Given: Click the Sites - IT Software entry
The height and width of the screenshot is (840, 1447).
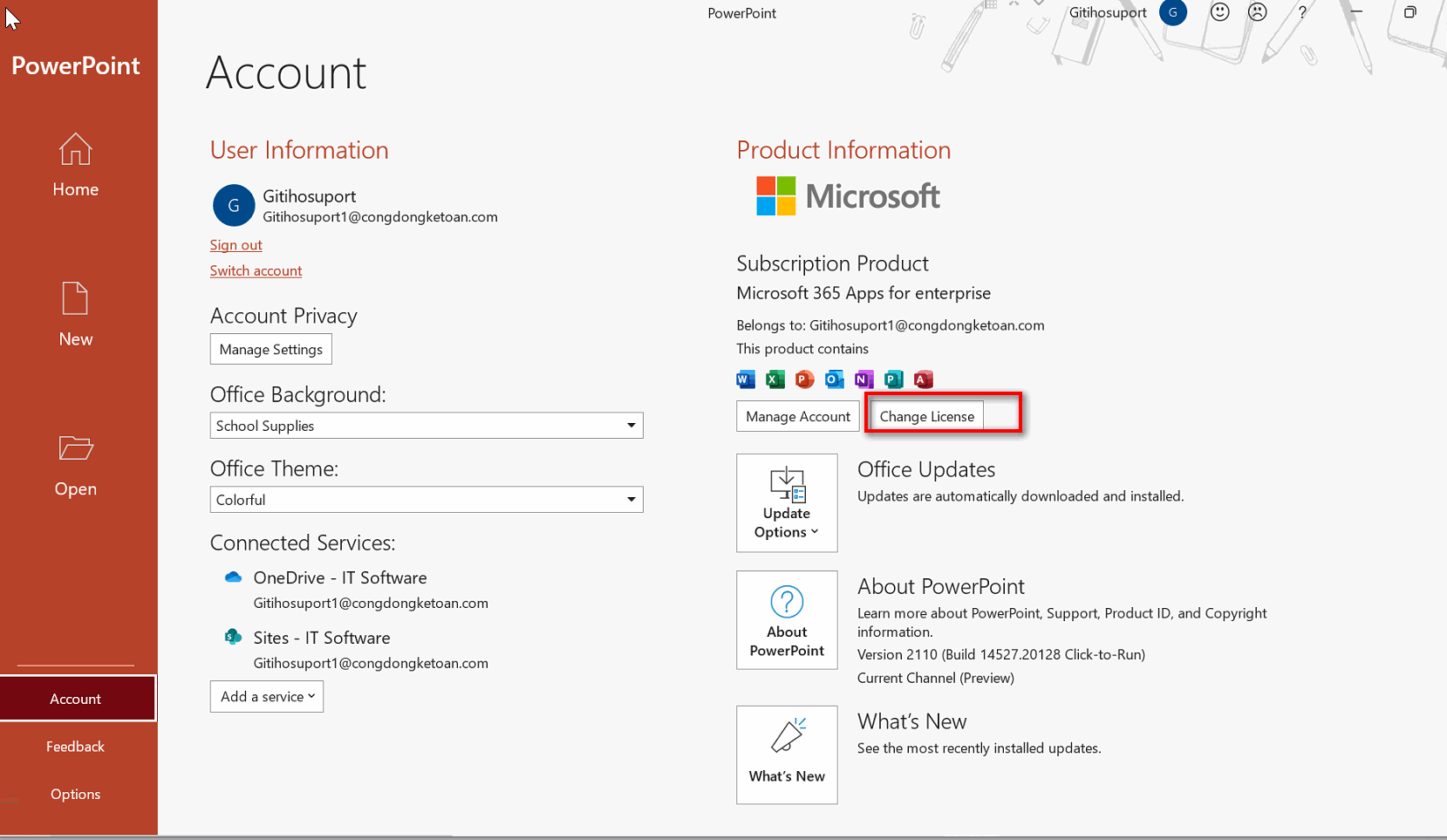Looking at the screenshot, I should (x=322, y=639).
